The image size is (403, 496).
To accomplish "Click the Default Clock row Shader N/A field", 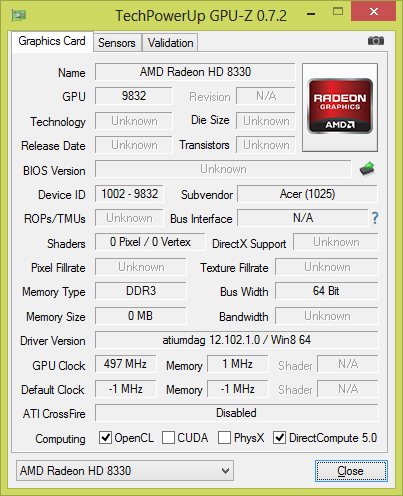I will tap(348, 389).
